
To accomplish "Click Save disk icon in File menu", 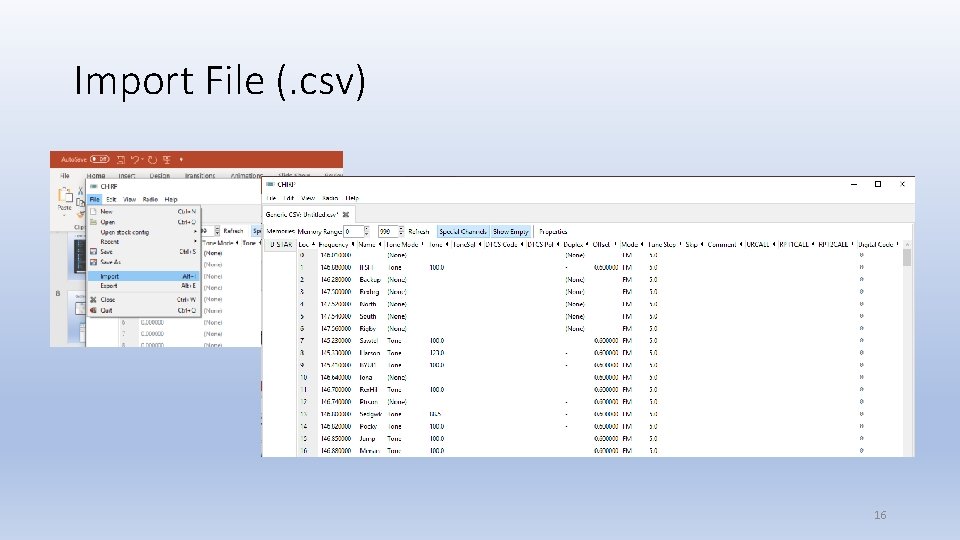I will point(93,252).
